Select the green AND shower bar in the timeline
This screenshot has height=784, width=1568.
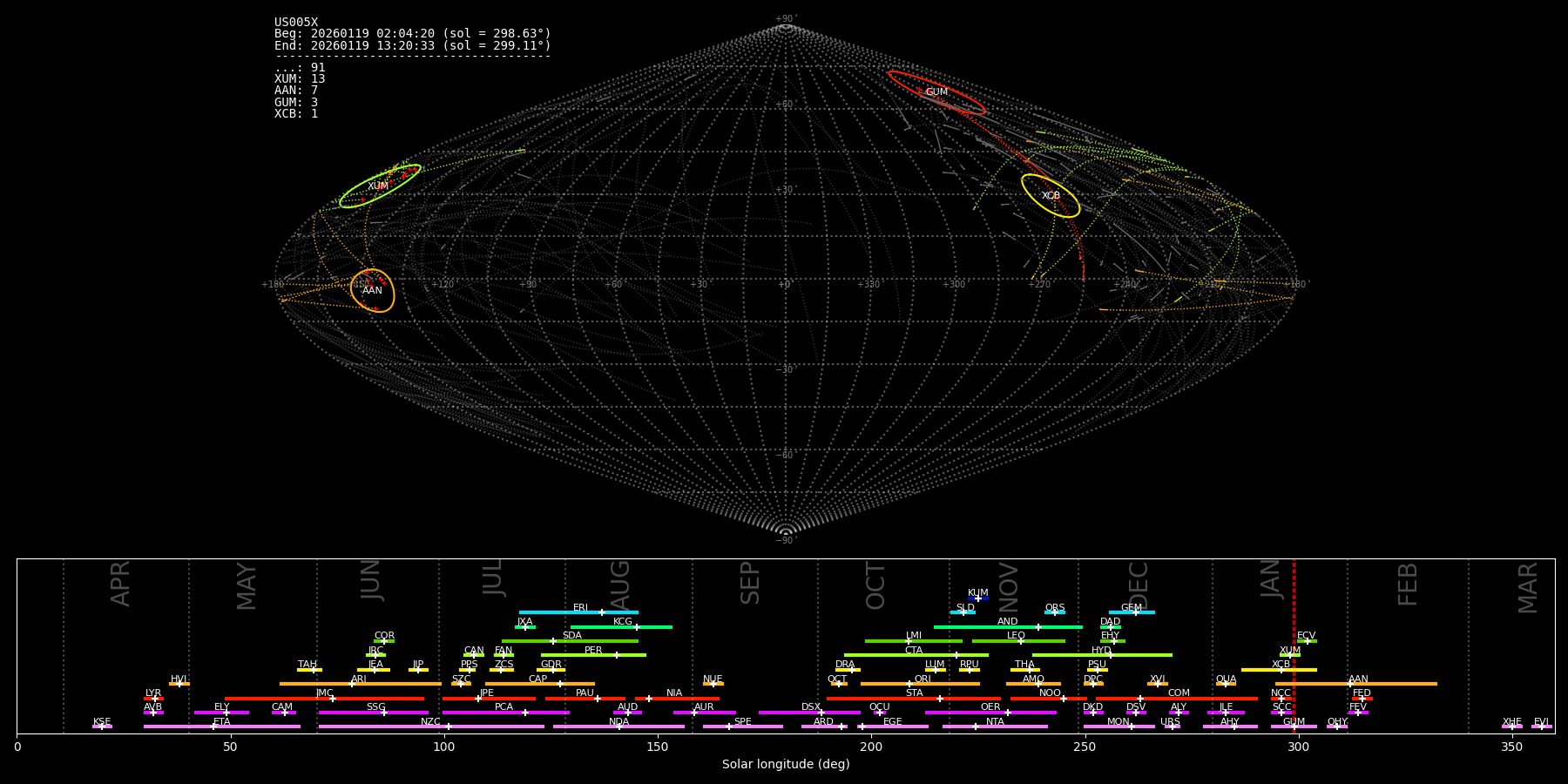point(1008,626)
